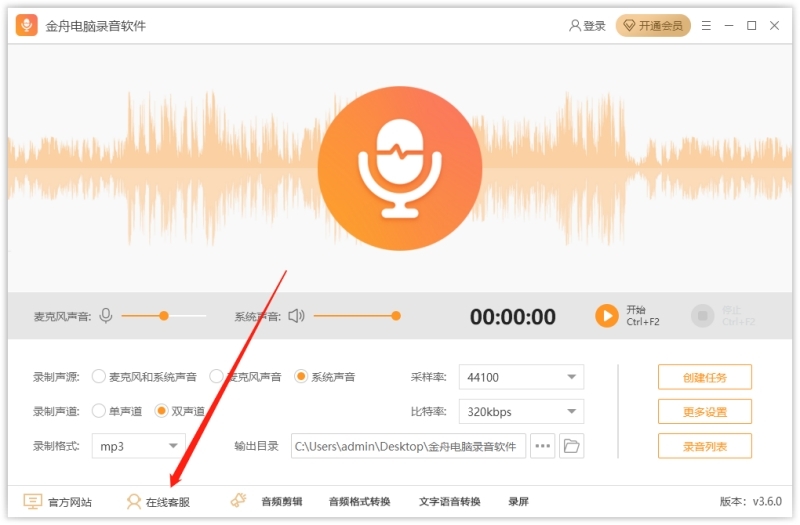Screen dimensions: 800x525
Task: Click the orange app logo icon
Action: 27,25
